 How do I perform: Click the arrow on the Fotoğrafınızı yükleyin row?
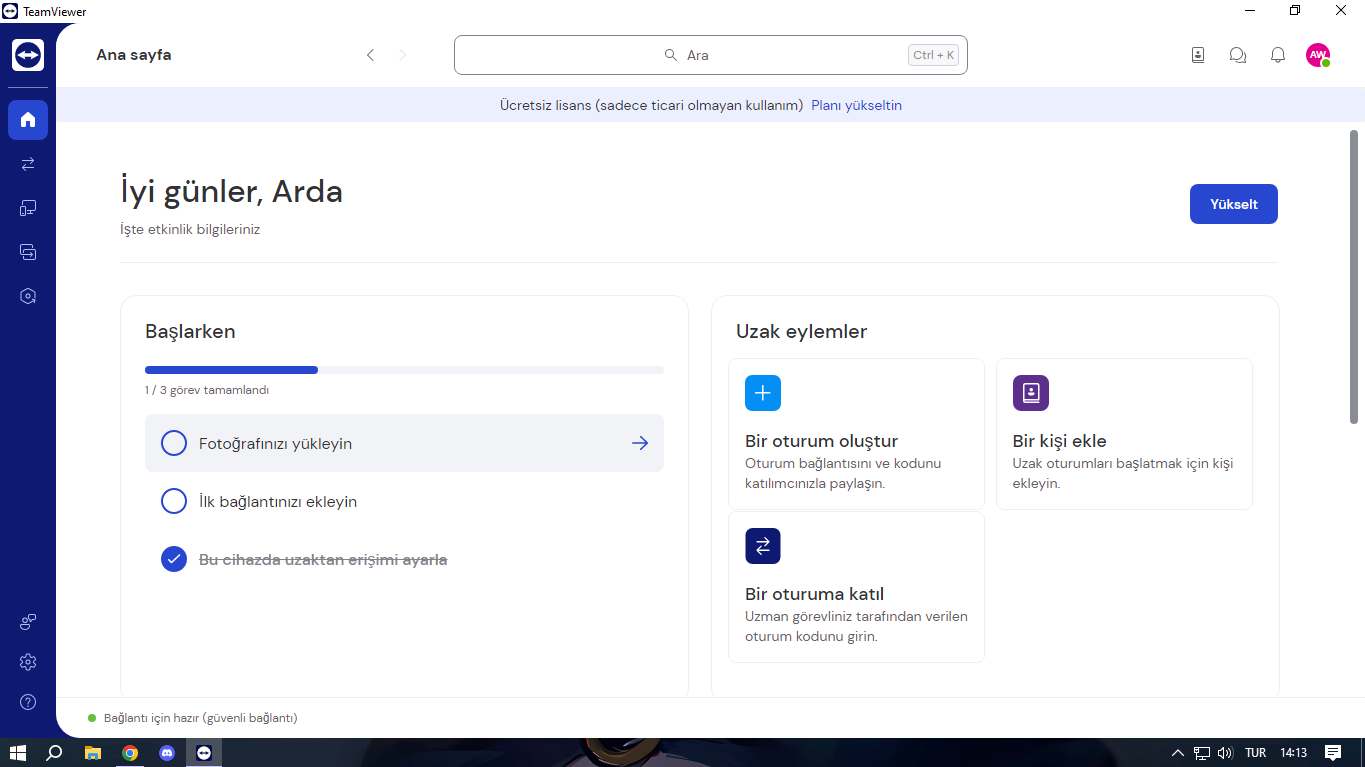[640, 443]
